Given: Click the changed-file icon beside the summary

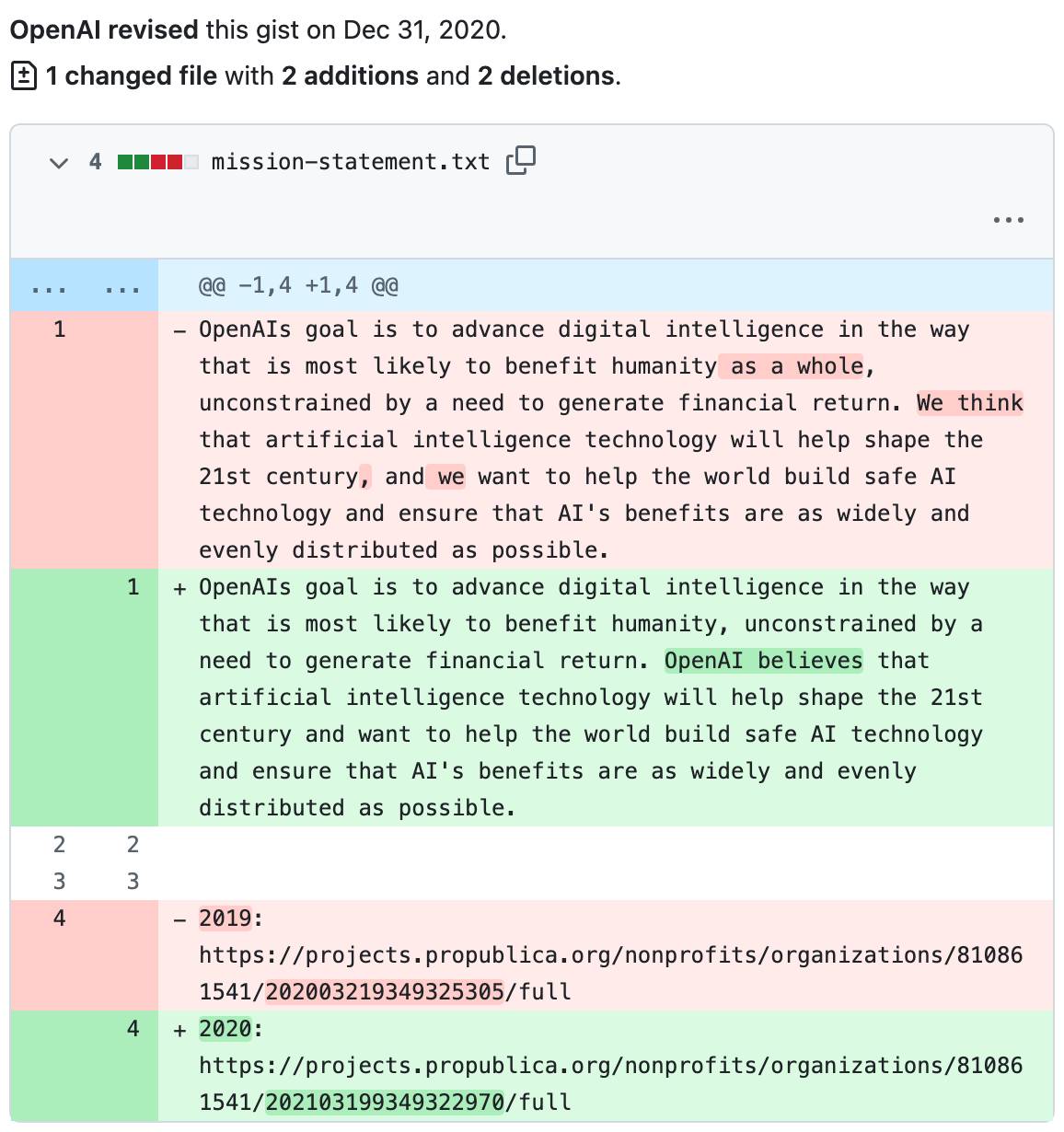Looking at the screenshot, I should (22, 75).
